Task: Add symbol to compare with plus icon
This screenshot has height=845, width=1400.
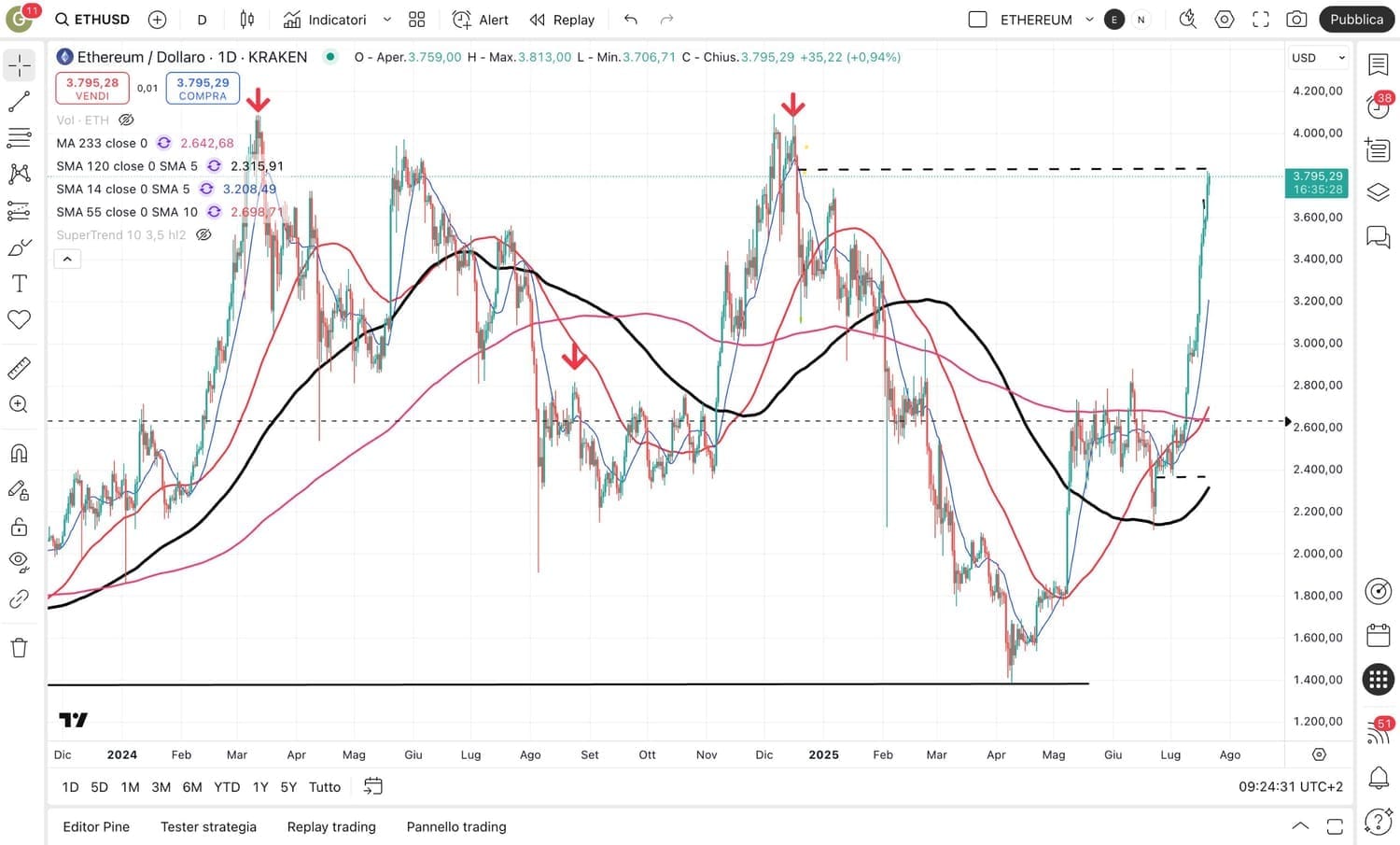Action: (158, 20)
